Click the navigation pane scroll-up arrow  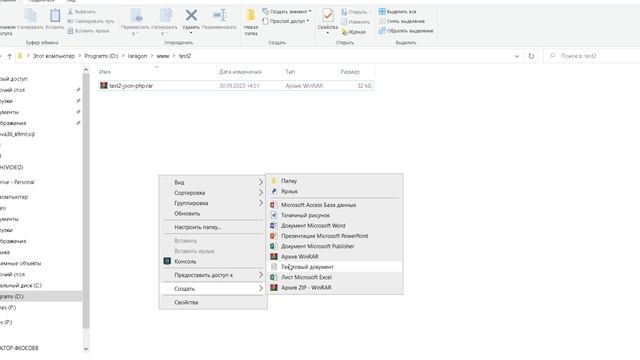(86, 70)
